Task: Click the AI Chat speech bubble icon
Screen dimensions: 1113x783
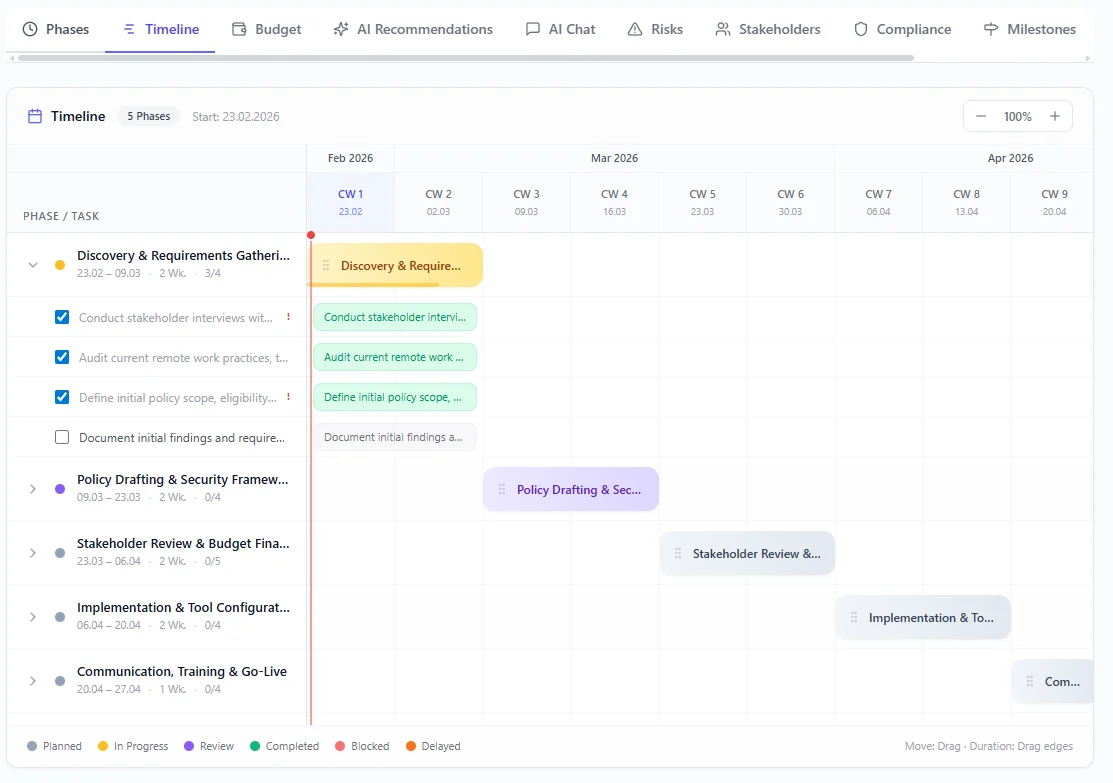Action: coord(535,29)
